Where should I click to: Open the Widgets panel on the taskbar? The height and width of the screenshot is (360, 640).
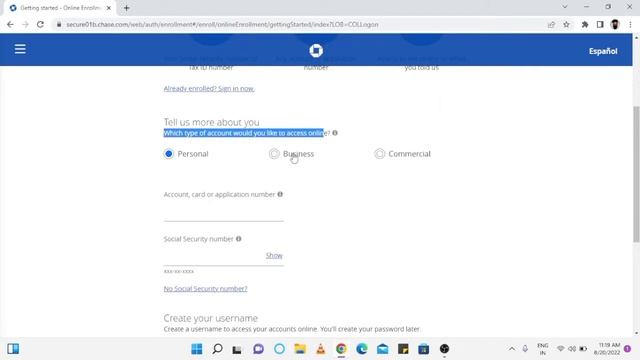(x=13, y=349)
